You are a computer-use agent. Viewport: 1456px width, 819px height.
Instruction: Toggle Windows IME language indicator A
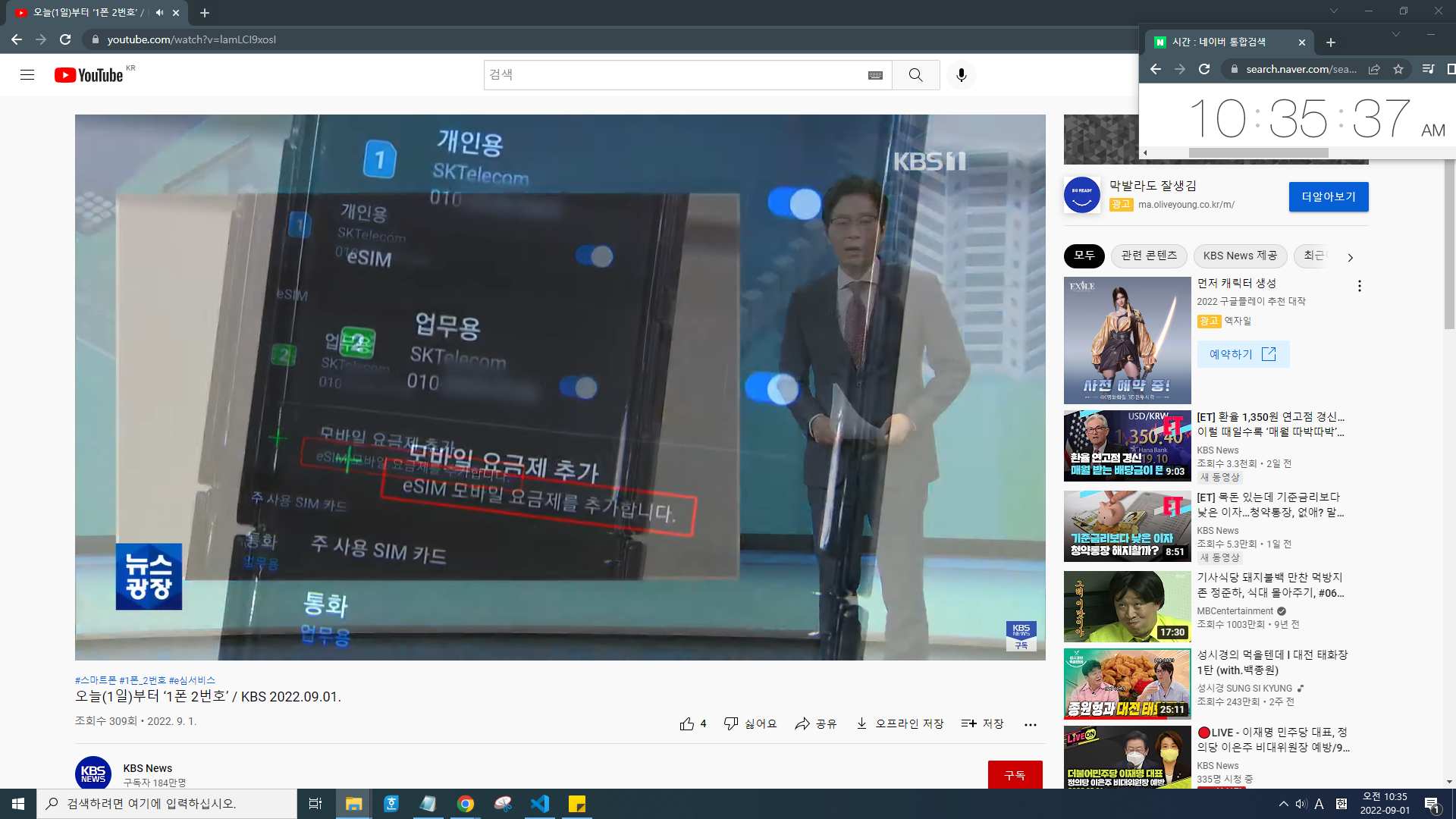[x=1319, y=804]
